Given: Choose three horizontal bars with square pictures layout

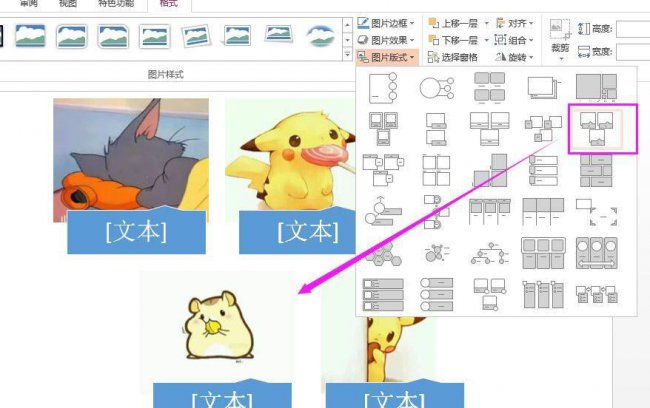Looking at the screenshot, I should tap(383, 295).
